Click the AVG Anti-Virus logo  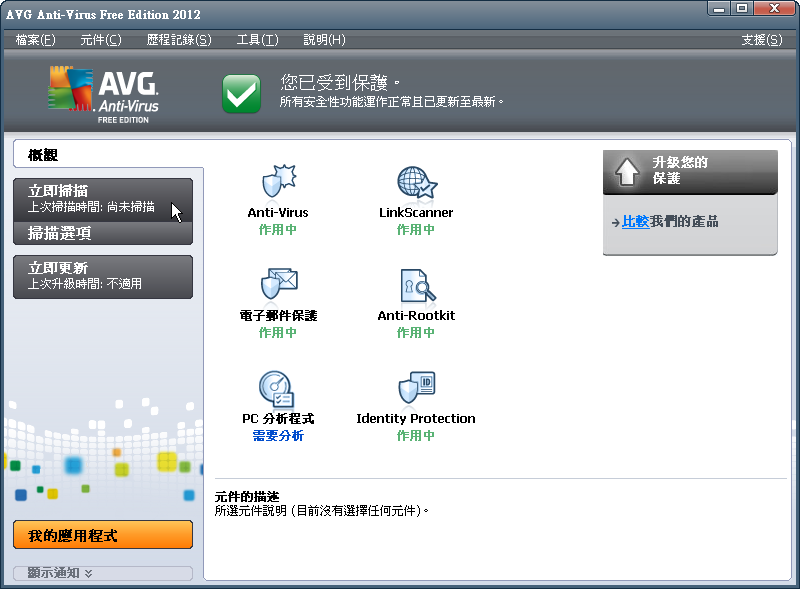[x=104, y=94]
